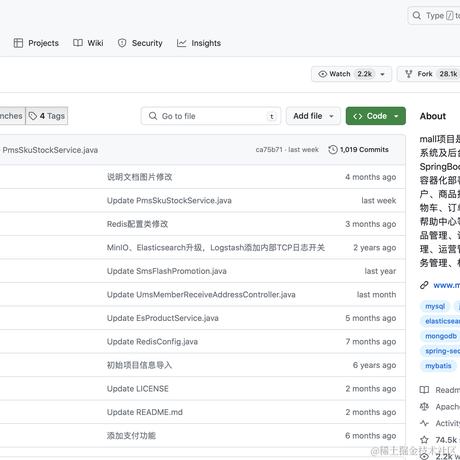Click the eye icon in Watch button
The image size is (460, 460).
click(322, 74)
